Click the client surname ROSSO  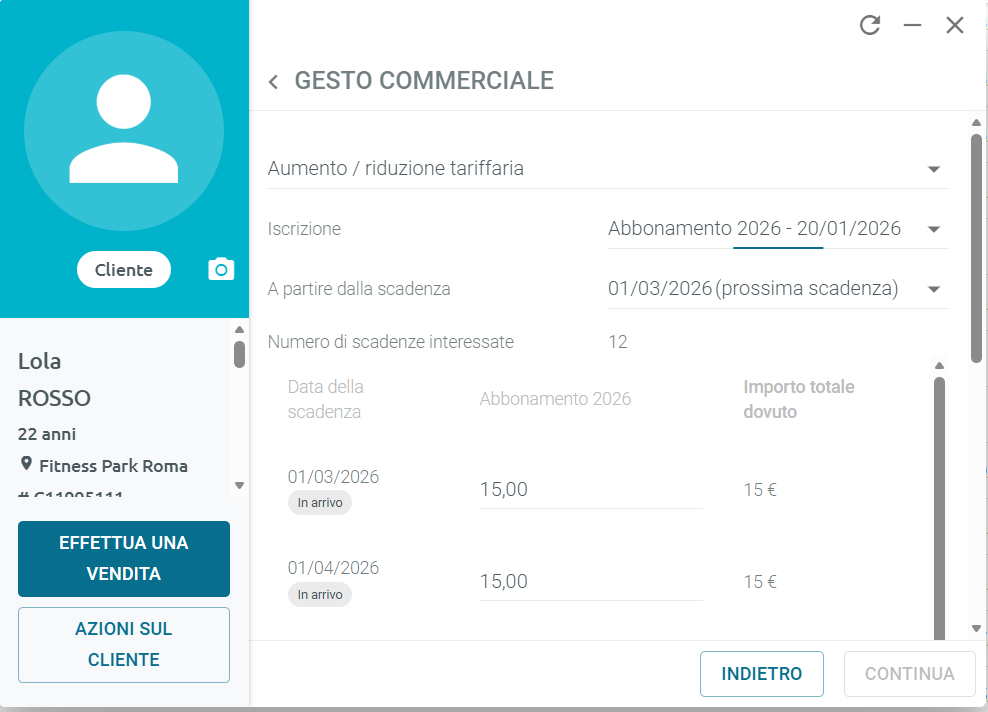54,398
